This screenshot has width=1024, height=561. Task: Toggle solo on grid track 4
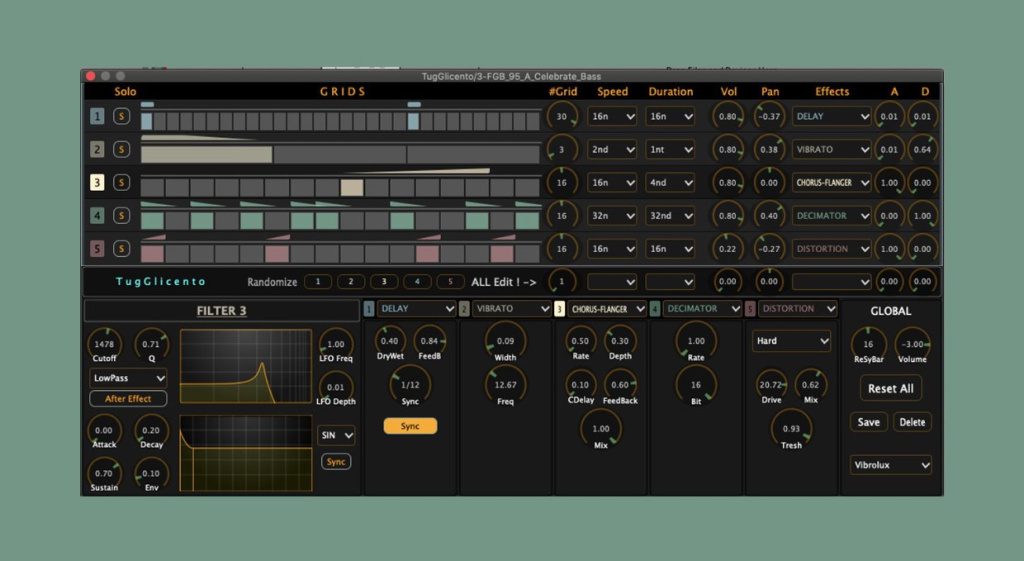click(x=121, y=216)
